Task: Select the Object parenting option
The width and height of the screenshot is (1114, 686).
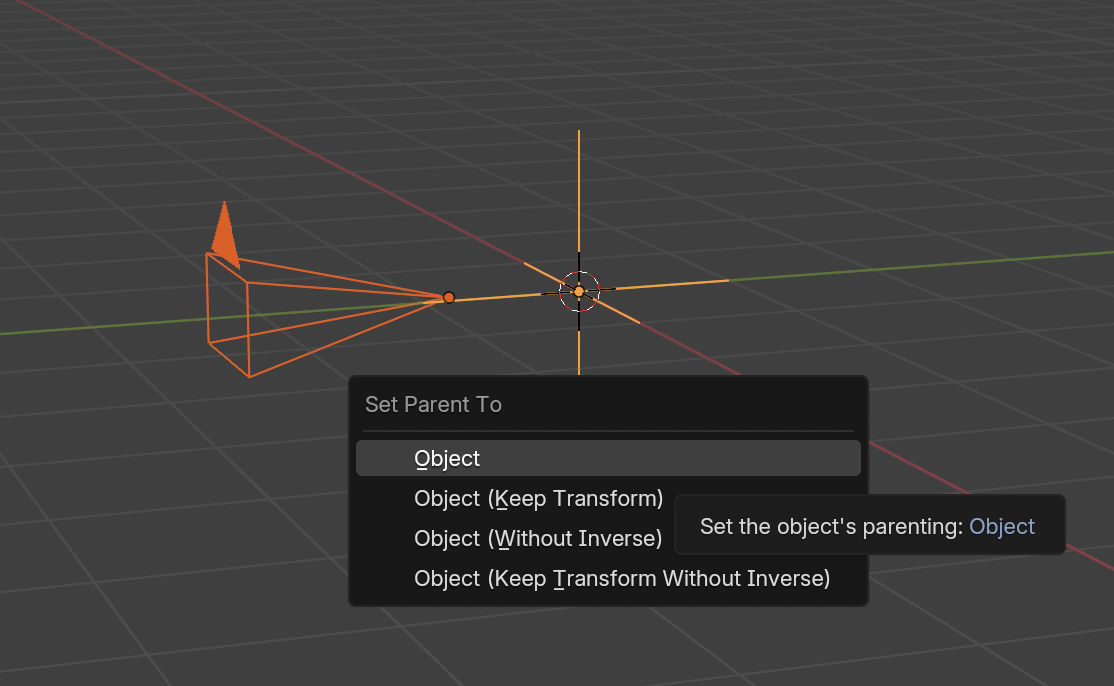Action: (608, 458)
